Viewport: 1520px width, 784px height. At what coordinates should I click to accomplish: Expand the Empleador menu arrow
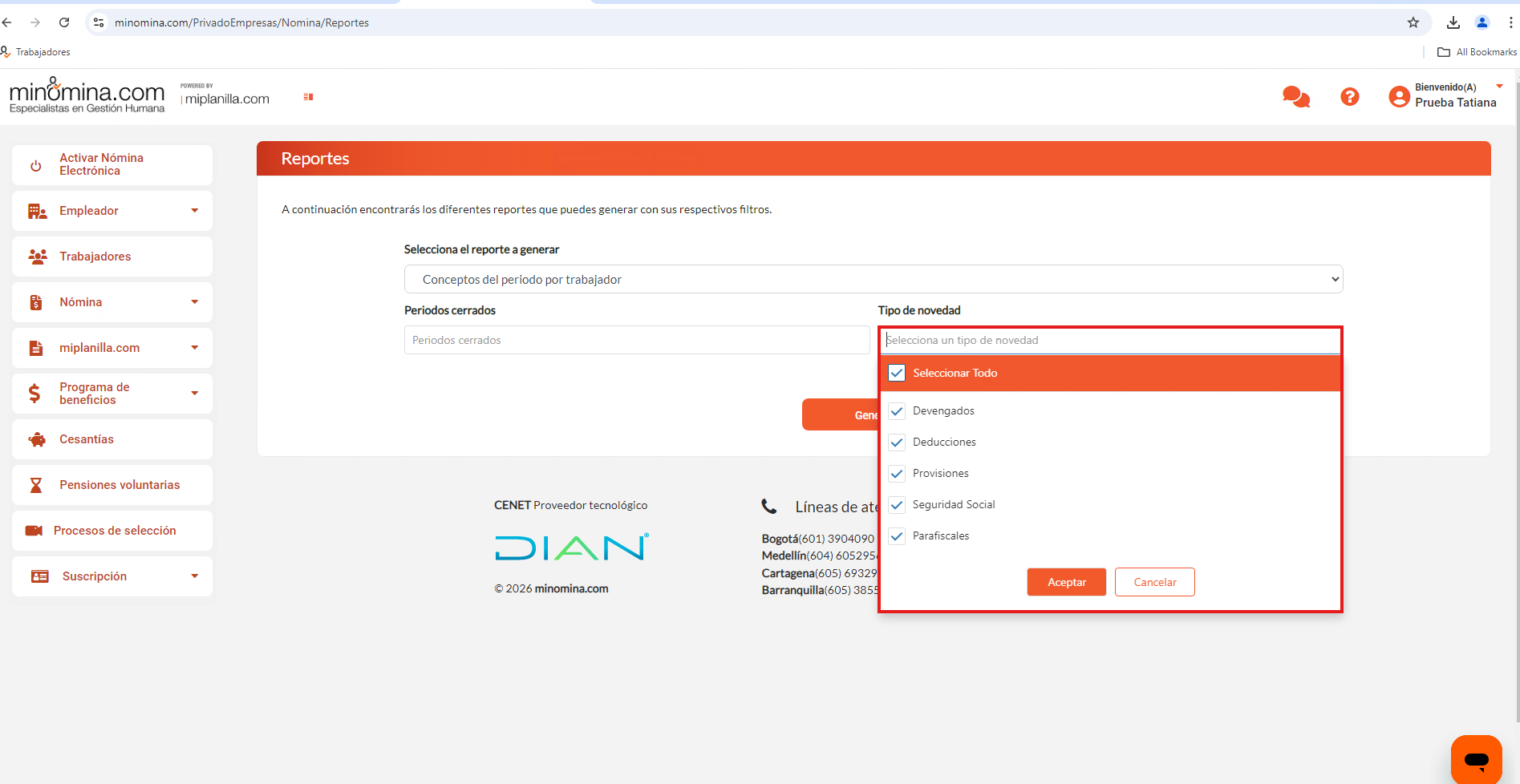click(194, 211)
